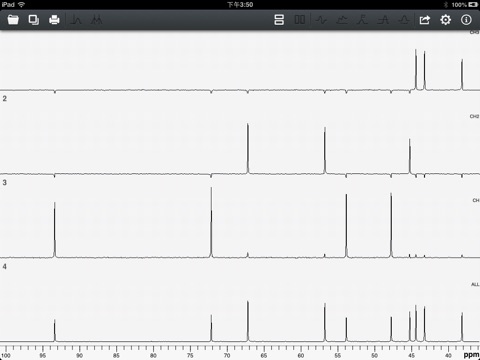
Task: Open the share export menu
Action: coord(425,20)
